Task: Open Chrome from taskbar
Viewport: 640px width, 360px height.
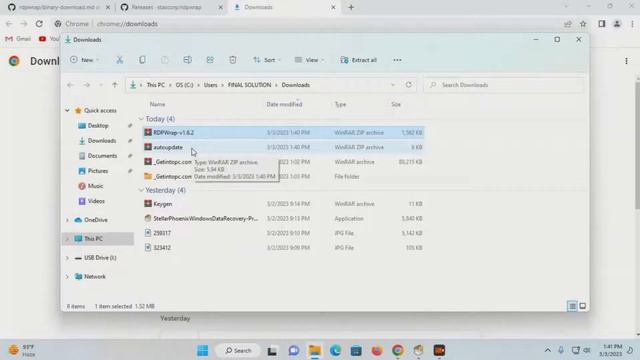Action: [x=398, y=350]
